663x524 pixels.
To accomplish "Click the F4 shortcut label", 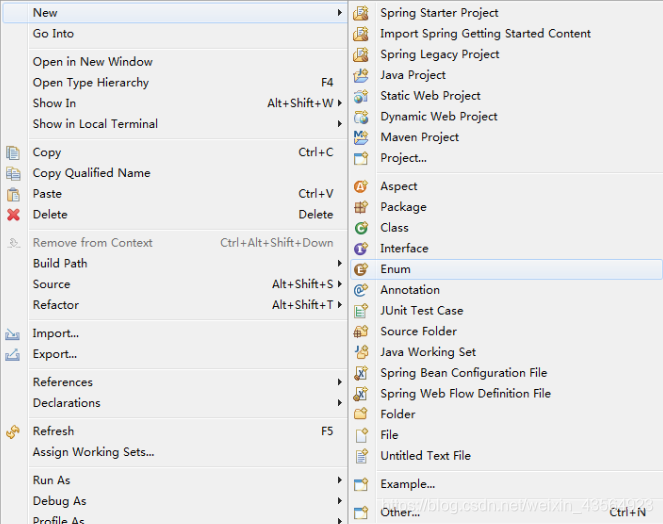I will [x=327, y=82].
